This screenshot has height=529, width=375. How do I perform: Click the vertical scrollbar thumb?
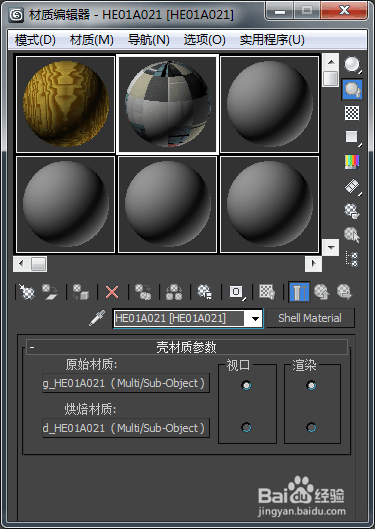[x=331, y=78]
